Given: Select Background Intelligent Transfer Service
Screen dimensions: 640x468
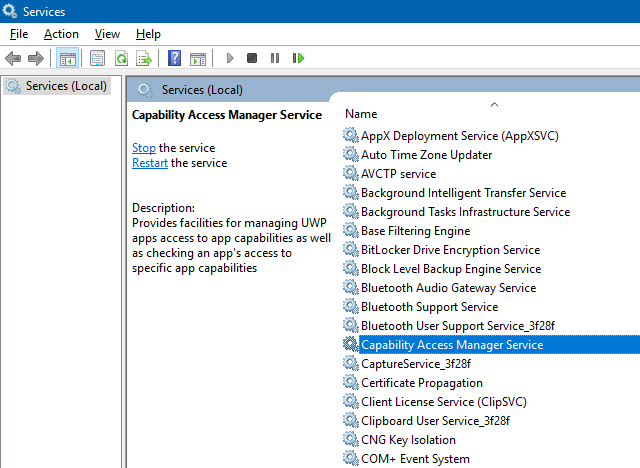Looking at the screenshot, I should pos(463,193).
